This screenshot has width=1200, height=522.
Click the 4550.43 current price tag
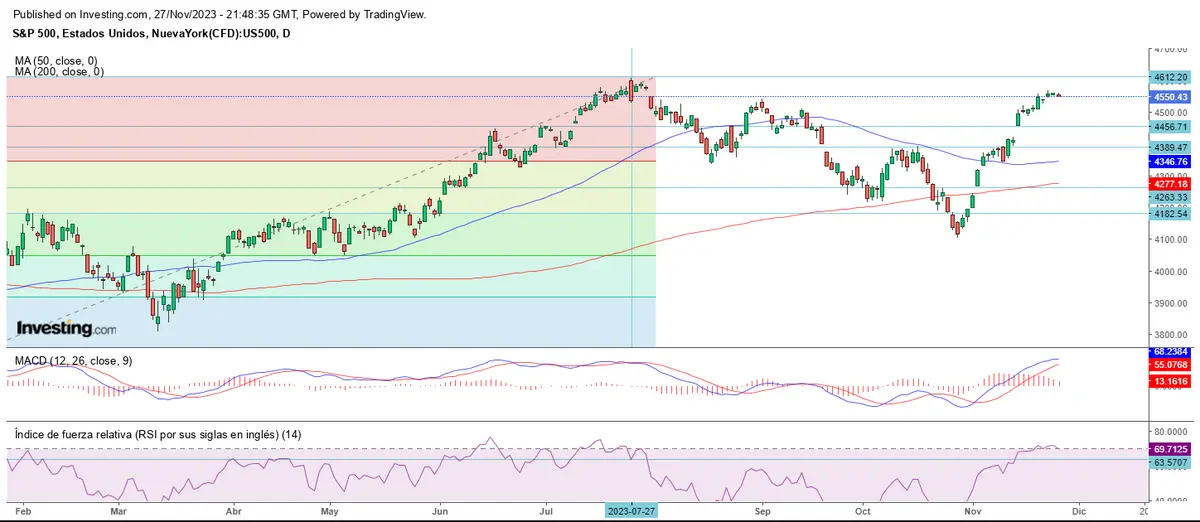pos(1169,97)
